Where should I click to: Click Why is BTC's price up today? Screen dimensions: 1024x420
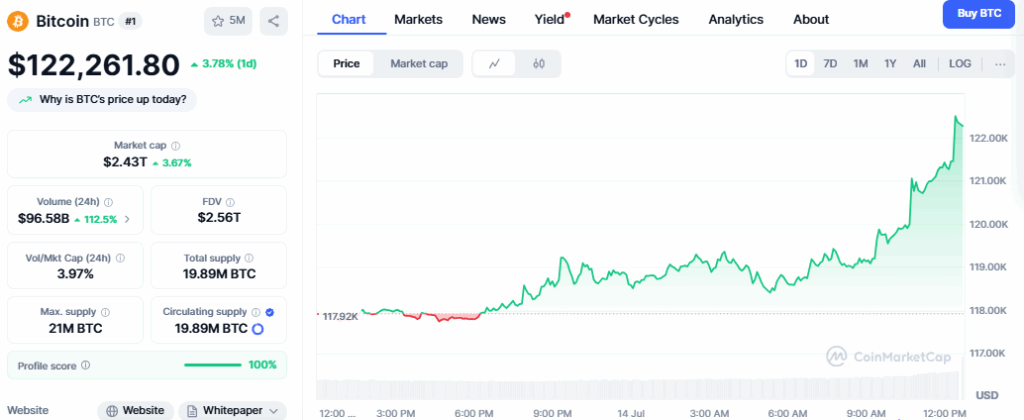(x=101, y=100)
